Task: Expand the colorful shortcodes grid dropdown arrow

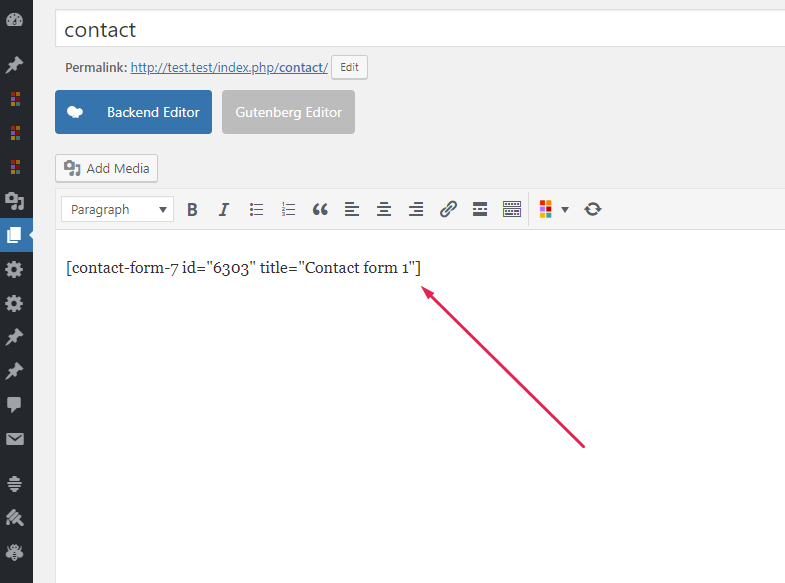Action: (565, 209)
